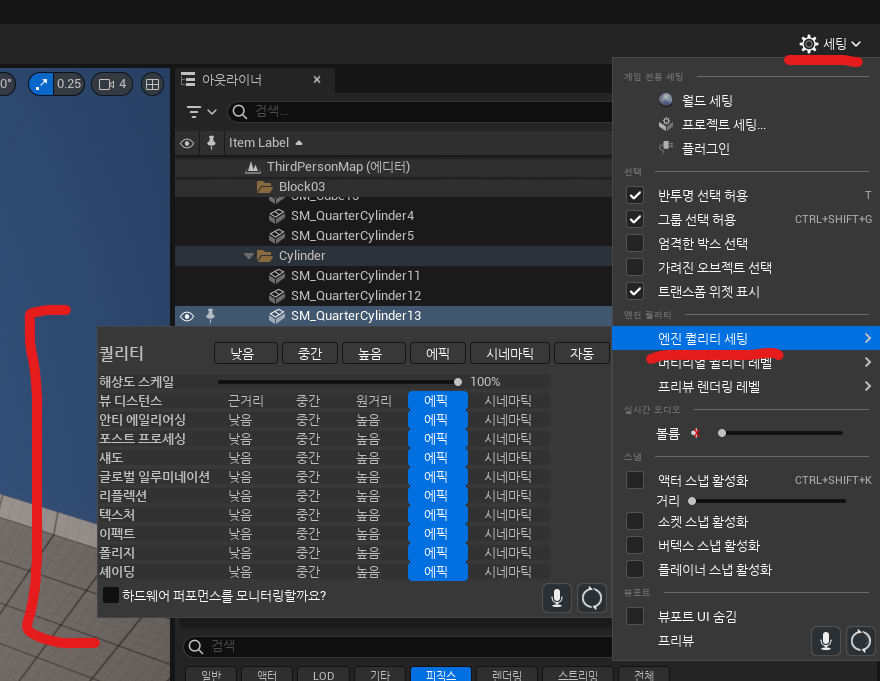Set quality preset to 자동
The width and height of the screenshot is (880, 681).
point(582,353)
